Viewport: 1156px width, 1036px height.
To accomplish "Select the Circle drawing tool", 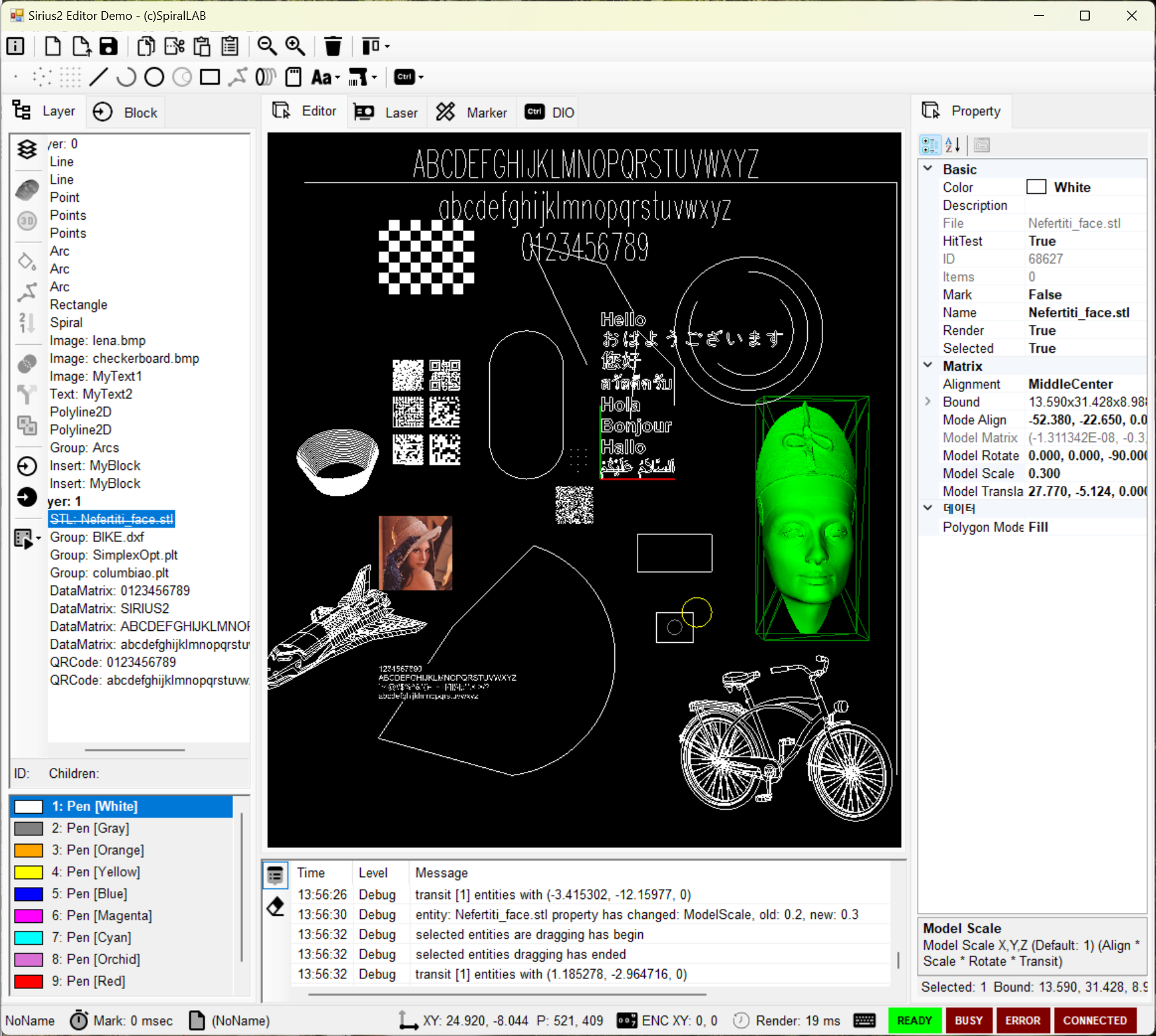I will coord(154,77).
